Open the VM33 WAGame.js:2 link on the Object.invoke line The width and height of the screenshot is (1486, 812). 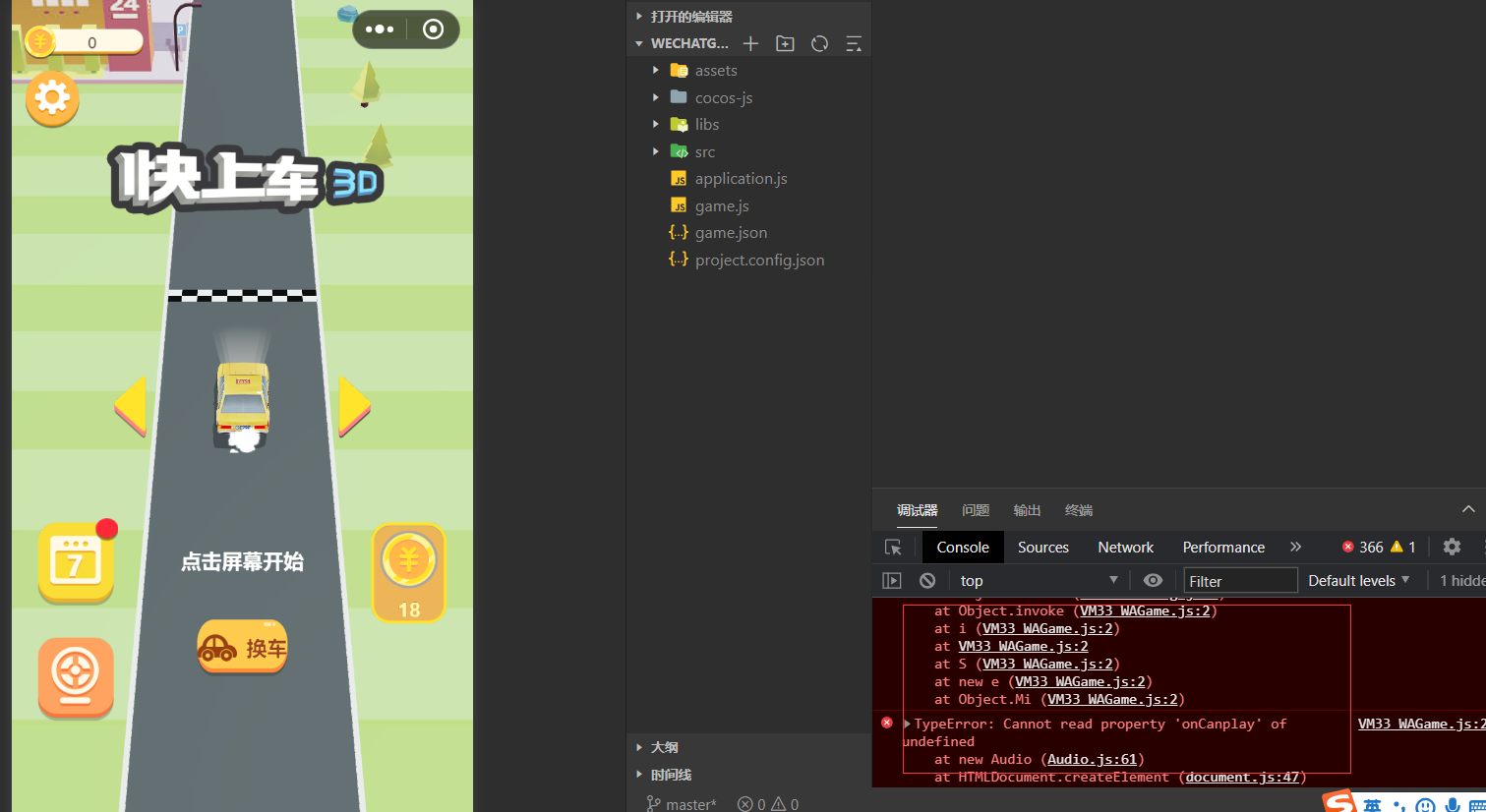1145,611
